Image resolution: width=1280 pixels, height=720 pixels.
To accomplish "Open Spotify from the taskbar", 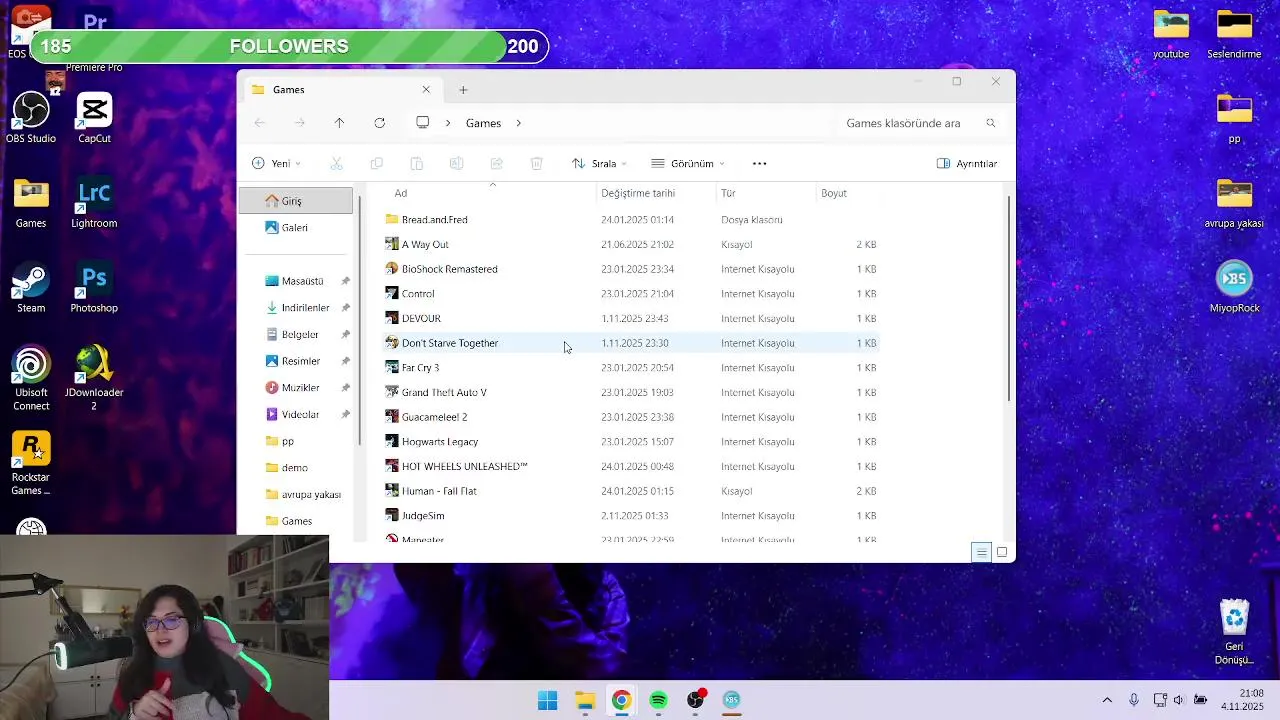I will [x=658, y=700].
